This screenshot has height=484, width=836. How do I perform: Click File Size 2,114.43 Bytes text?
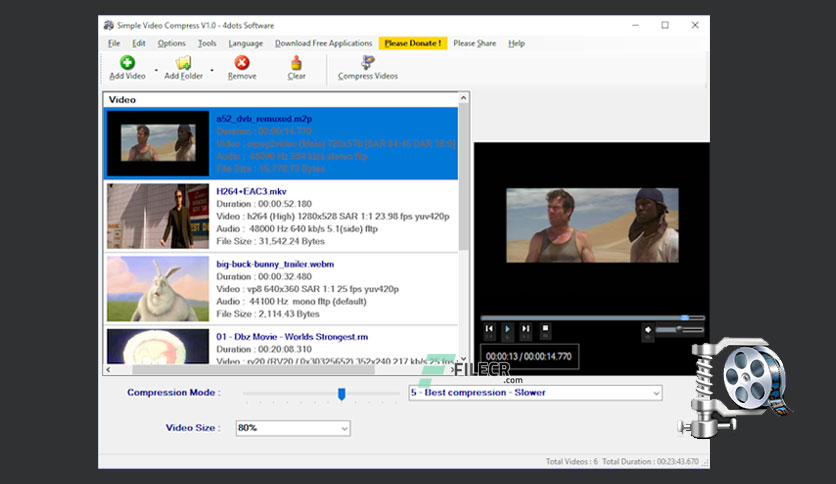pos(268,314)
